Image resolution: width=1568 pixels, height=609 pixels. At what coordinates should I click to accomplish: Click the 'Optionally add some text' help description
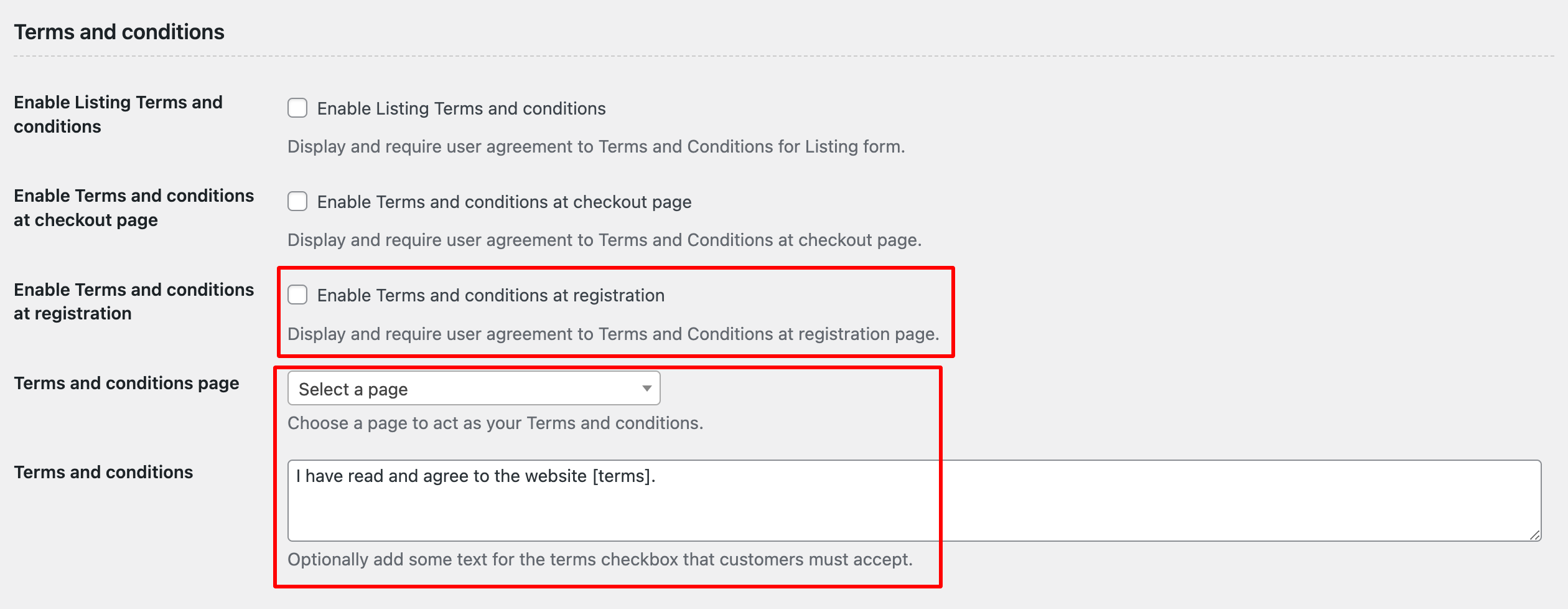pos(600,559)
